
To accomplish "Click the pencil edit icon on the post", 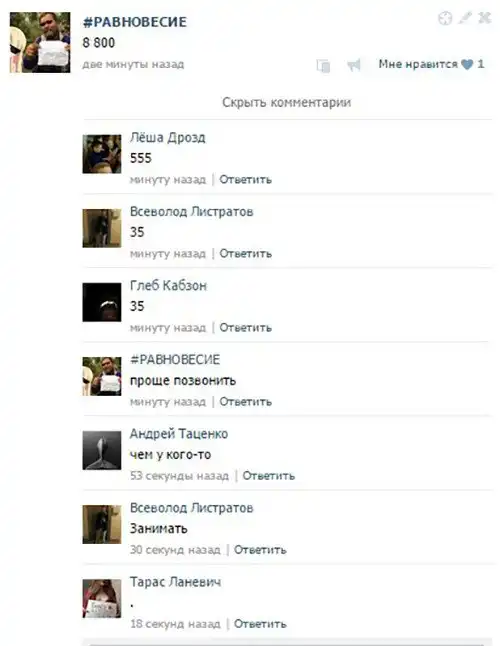I will [x=465, y=18].
